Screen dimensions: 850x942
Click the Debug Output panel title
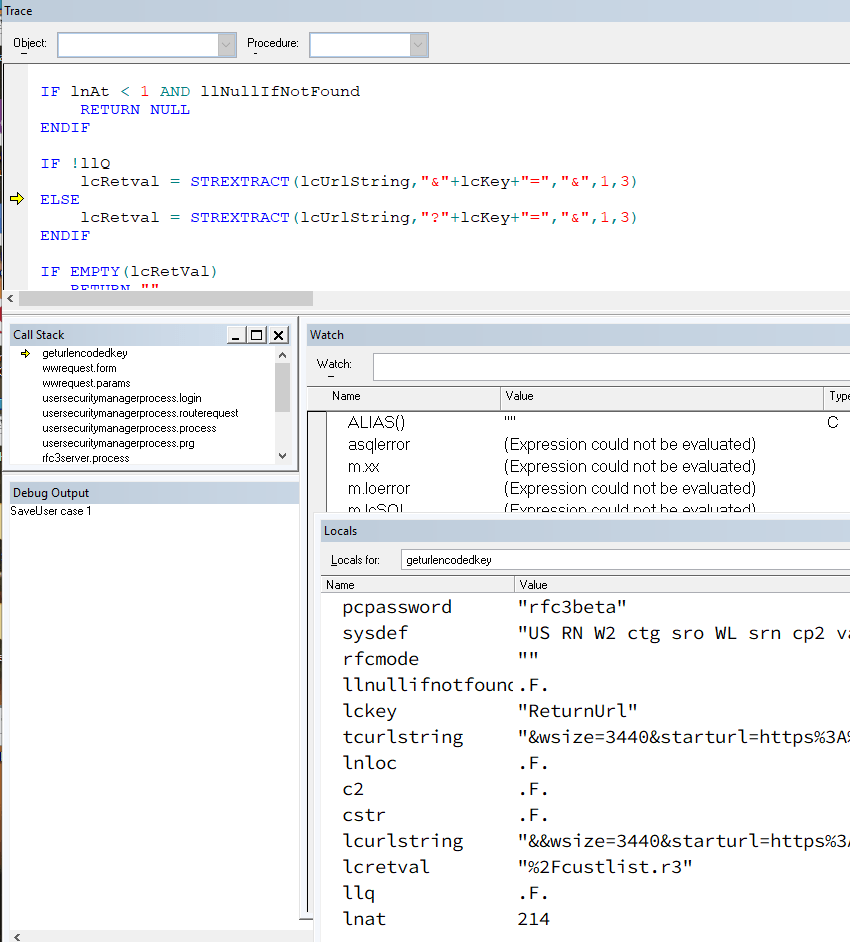pos(51,493)
